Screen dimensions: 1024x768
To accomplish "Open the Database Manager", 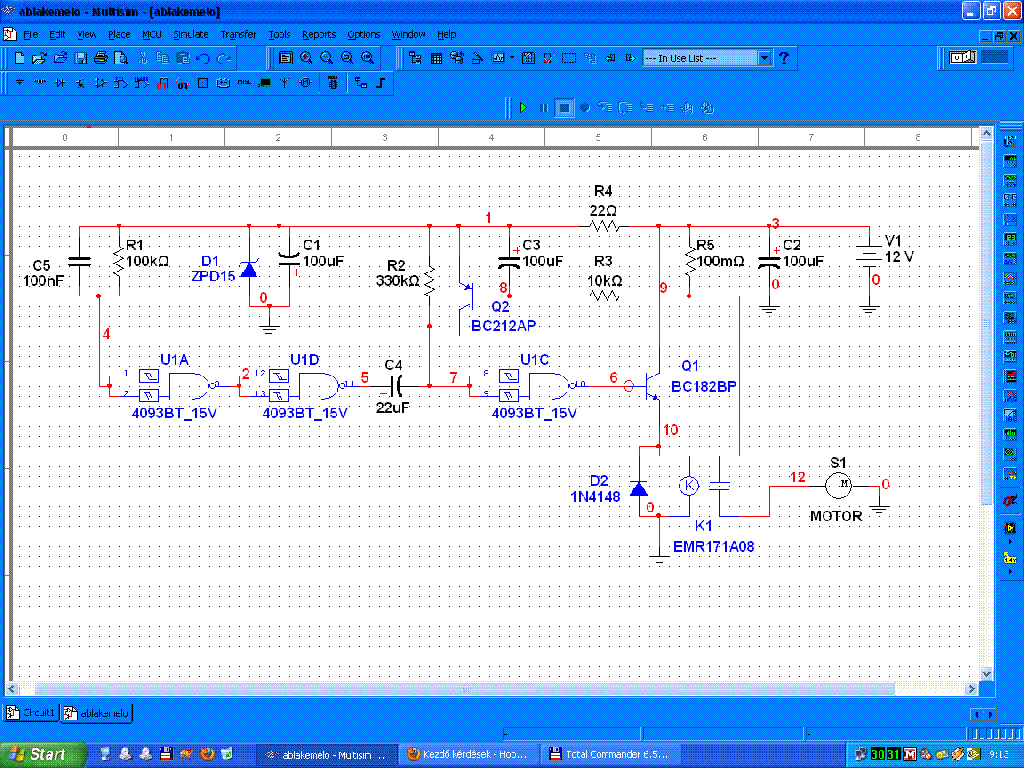I will [456, 58].
